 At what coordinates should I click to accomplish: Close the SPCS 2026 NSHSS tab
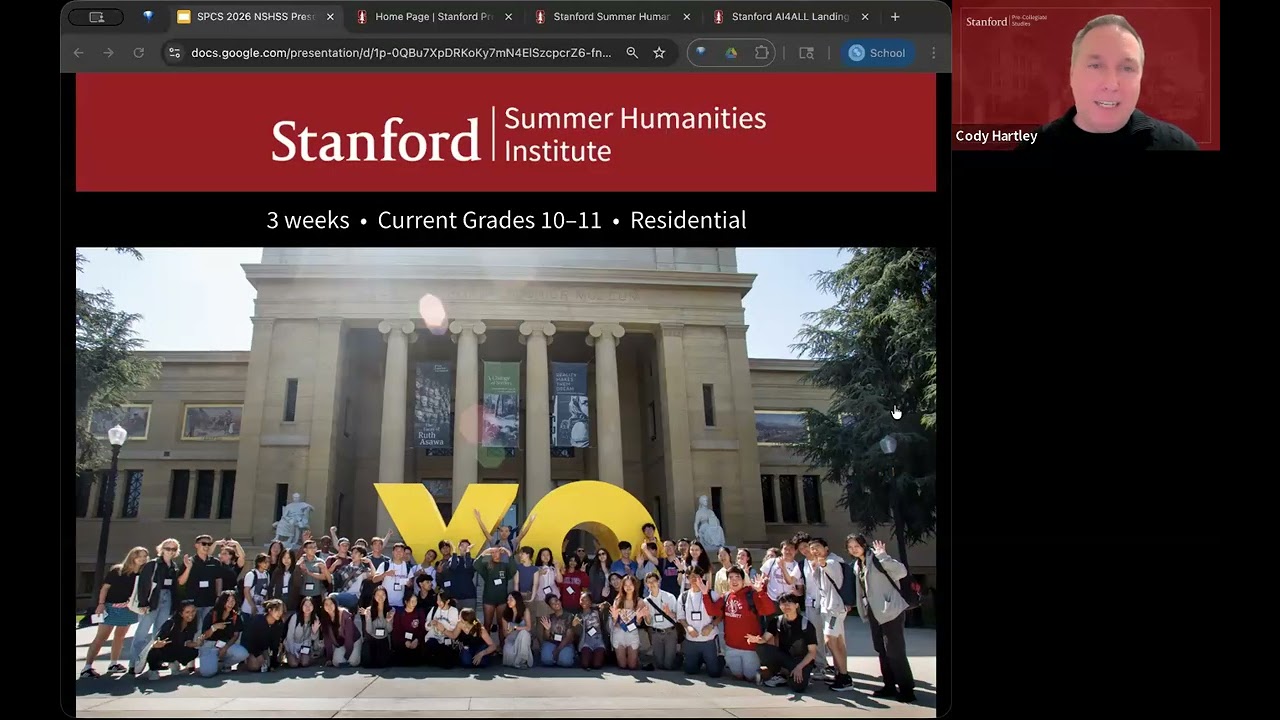(x=330, y=17)
